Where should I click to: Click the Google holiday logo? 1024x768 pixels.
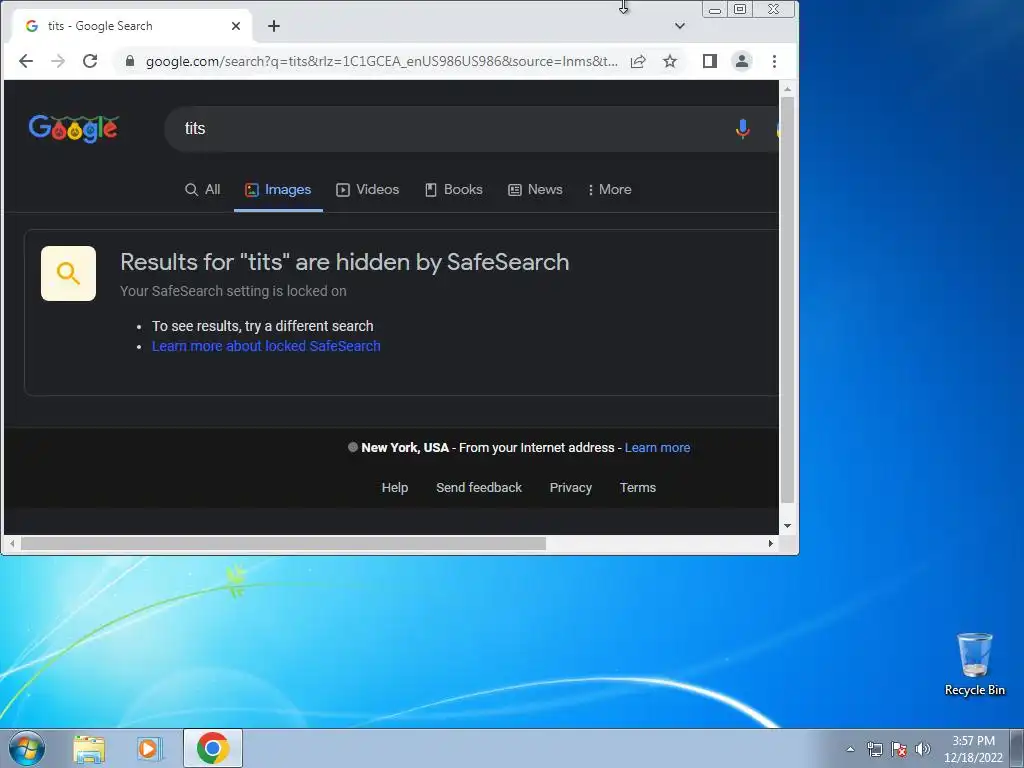click(73, 129)
